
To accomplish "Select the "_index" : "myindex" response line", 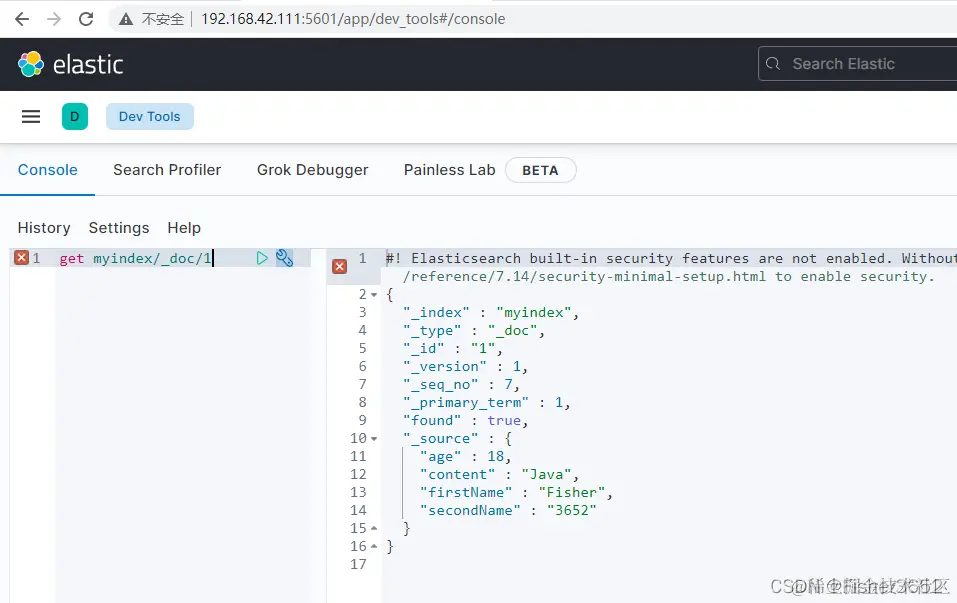I will [x=491, y=312].
